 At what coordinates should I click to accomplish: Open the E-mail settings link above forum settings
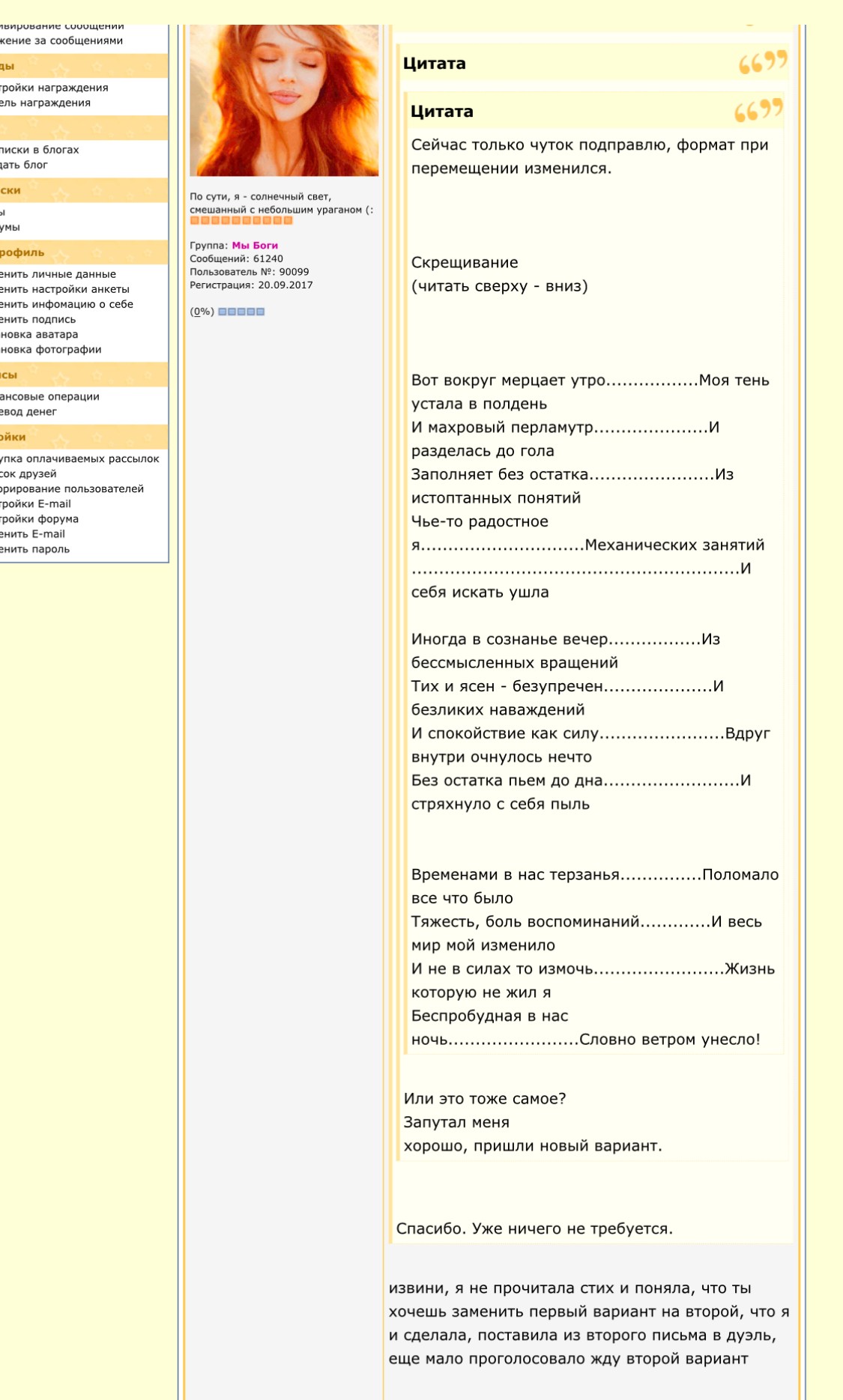point(35,503)
